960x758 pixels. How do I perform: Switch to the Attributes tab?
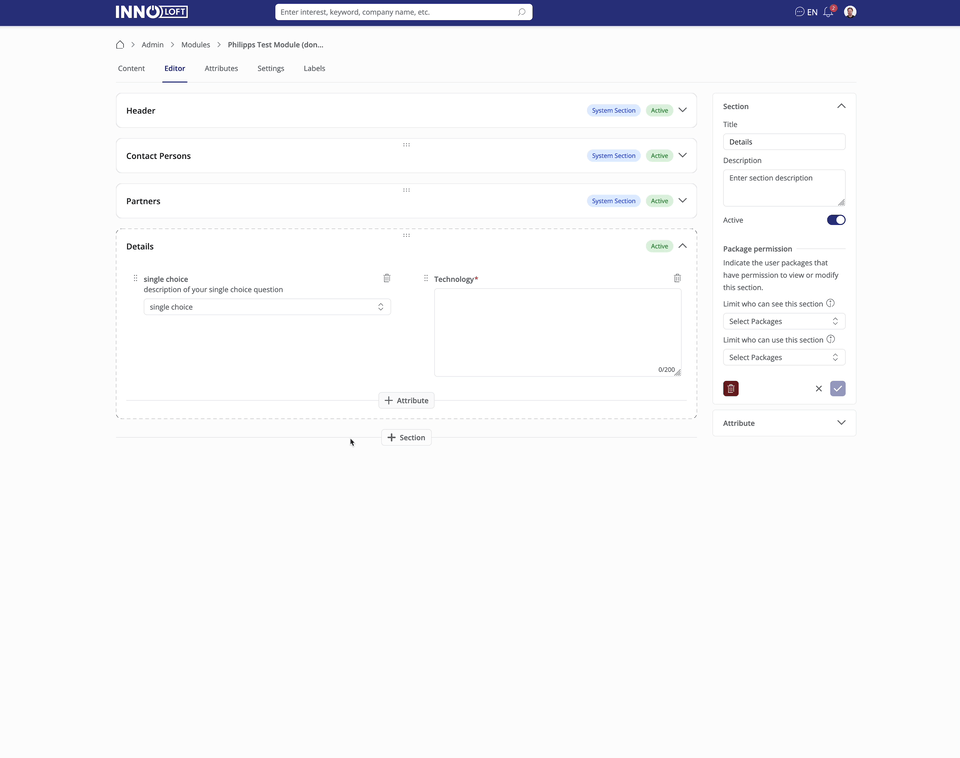(221, 69)
